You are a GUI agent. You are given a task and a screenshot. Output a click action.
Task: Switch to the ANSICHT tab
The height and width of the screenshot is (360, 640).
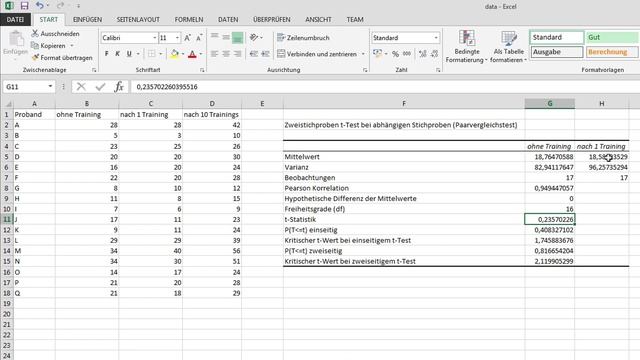click(318, 20)
